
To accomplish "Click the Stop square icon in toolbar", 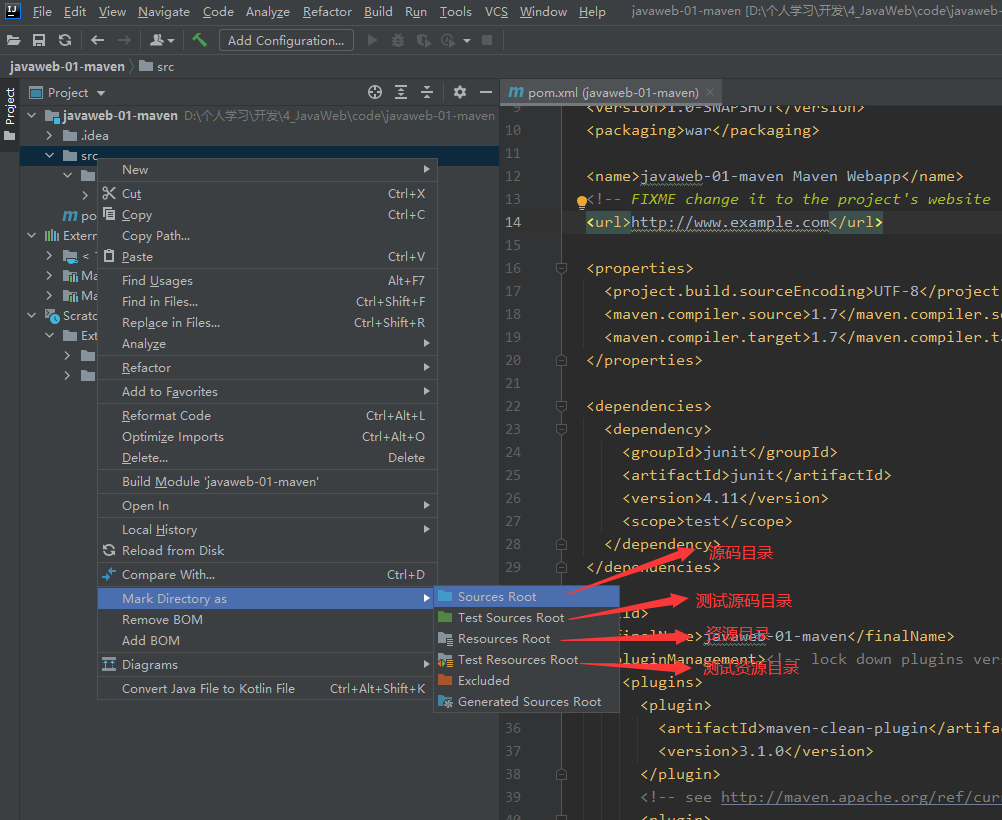I will [487, 40].
